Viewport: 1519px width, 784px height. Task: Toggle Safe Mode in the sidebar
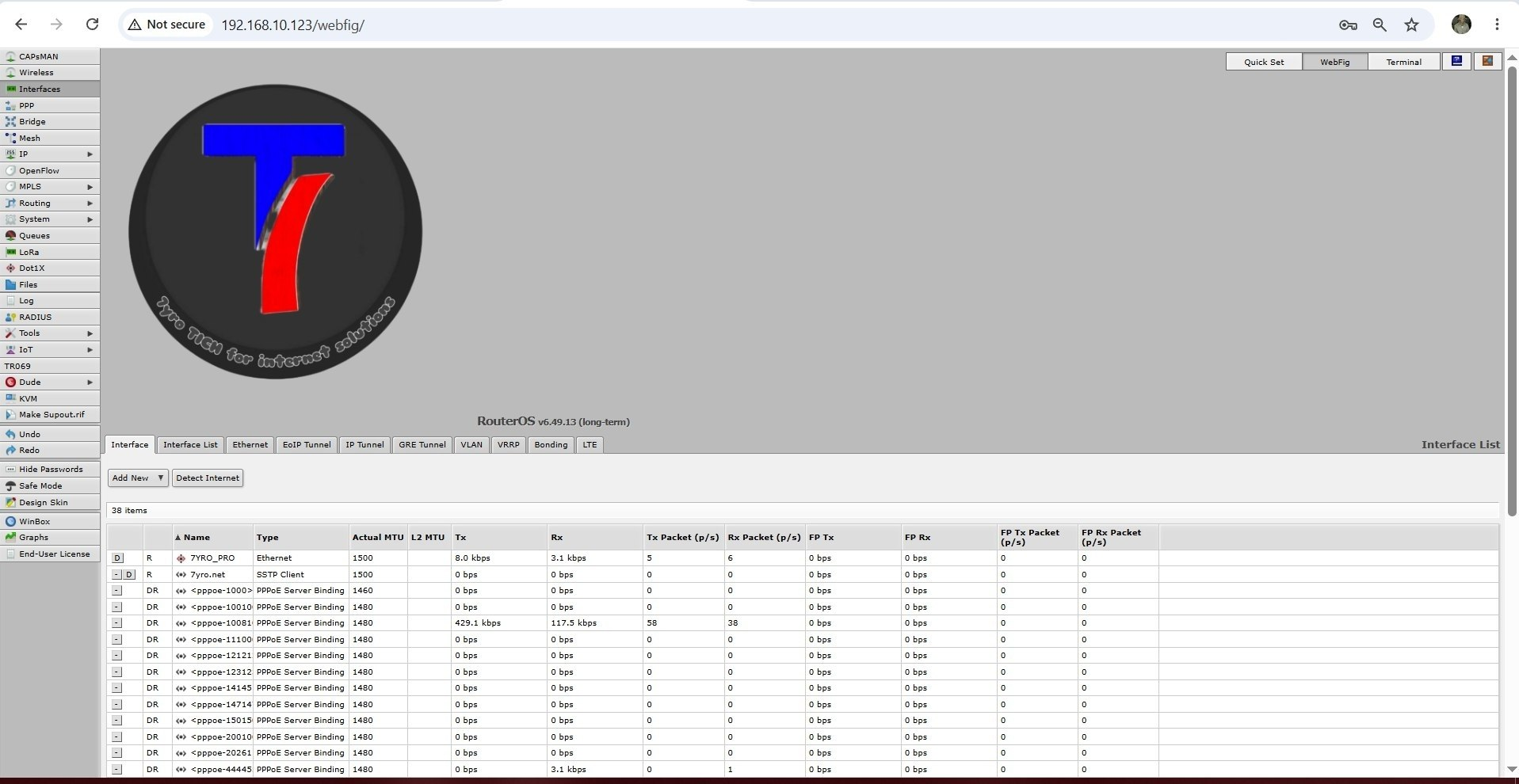click(x=50, y=486)
